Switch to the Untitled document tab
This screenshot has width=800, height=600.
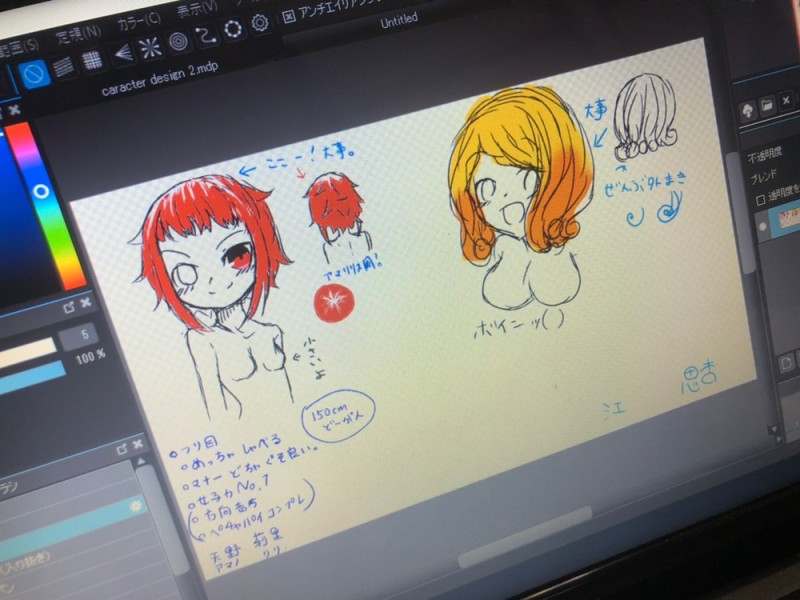pyautogui.click(x=399, y=21)
